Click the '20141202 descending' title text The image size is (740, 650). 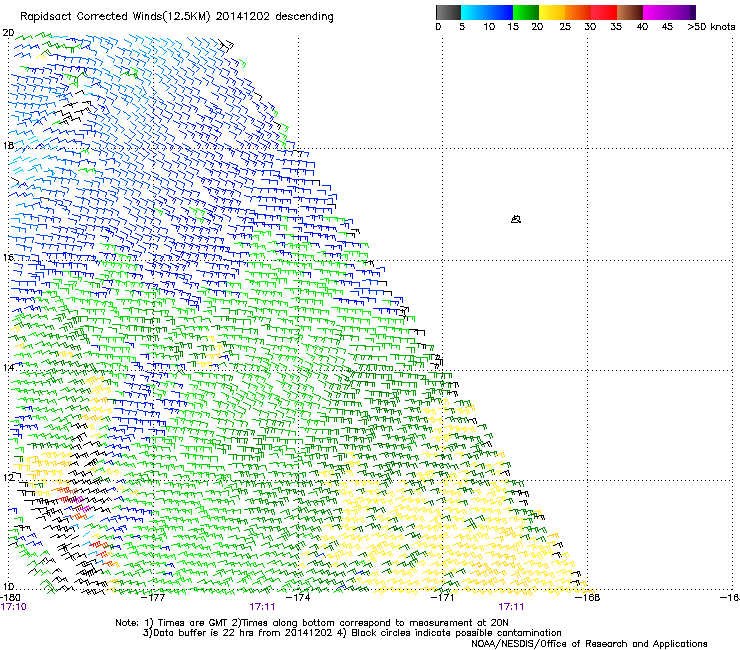coord(275,17)
